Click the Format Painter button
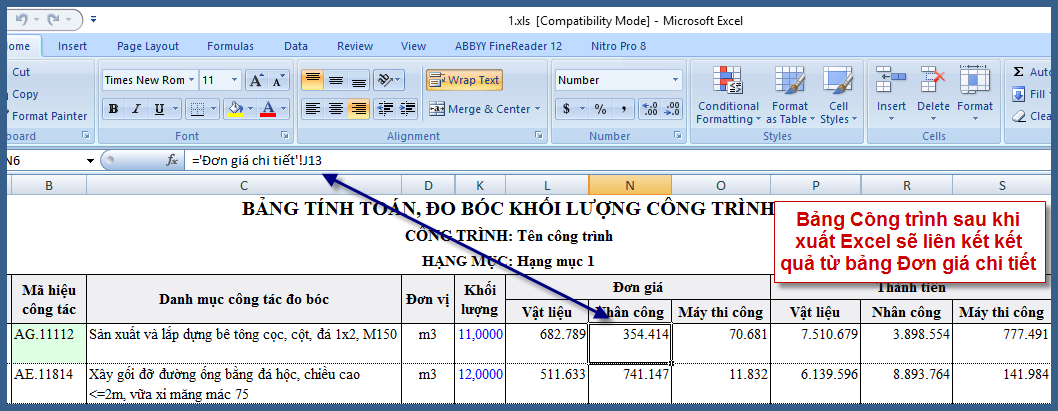Screen dimensions: 1058x411 tap(49, 116)
